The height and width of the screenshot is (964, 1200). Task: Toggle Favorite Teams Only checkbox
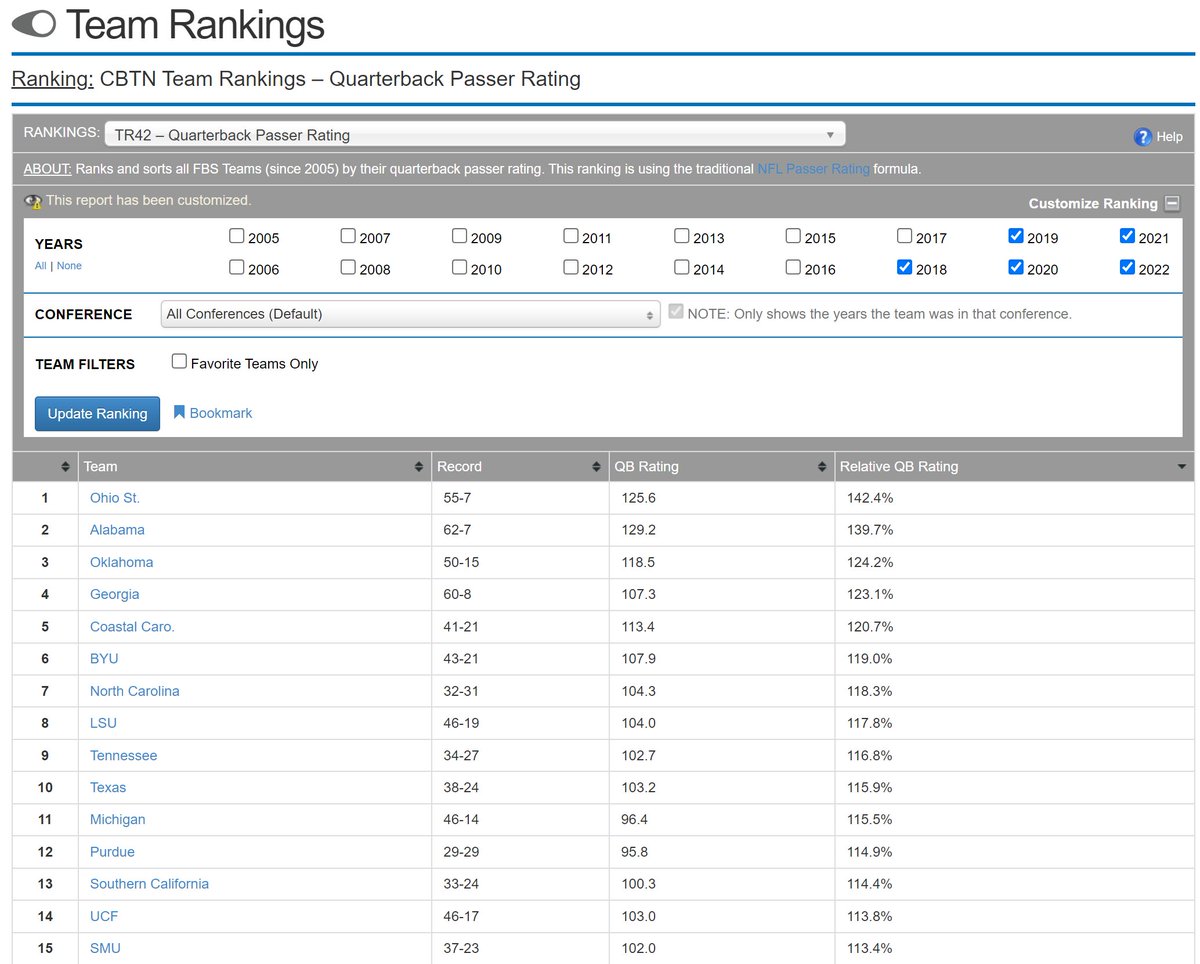point(179,362)
